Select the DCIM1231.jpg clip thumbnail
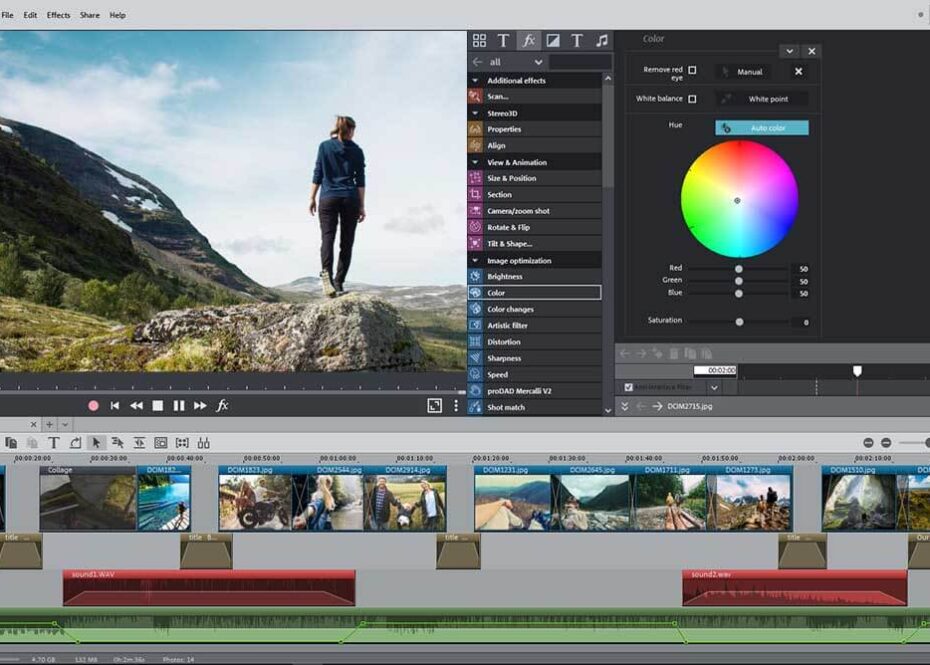This screenshot has width=930, height=665. point(512,498)
